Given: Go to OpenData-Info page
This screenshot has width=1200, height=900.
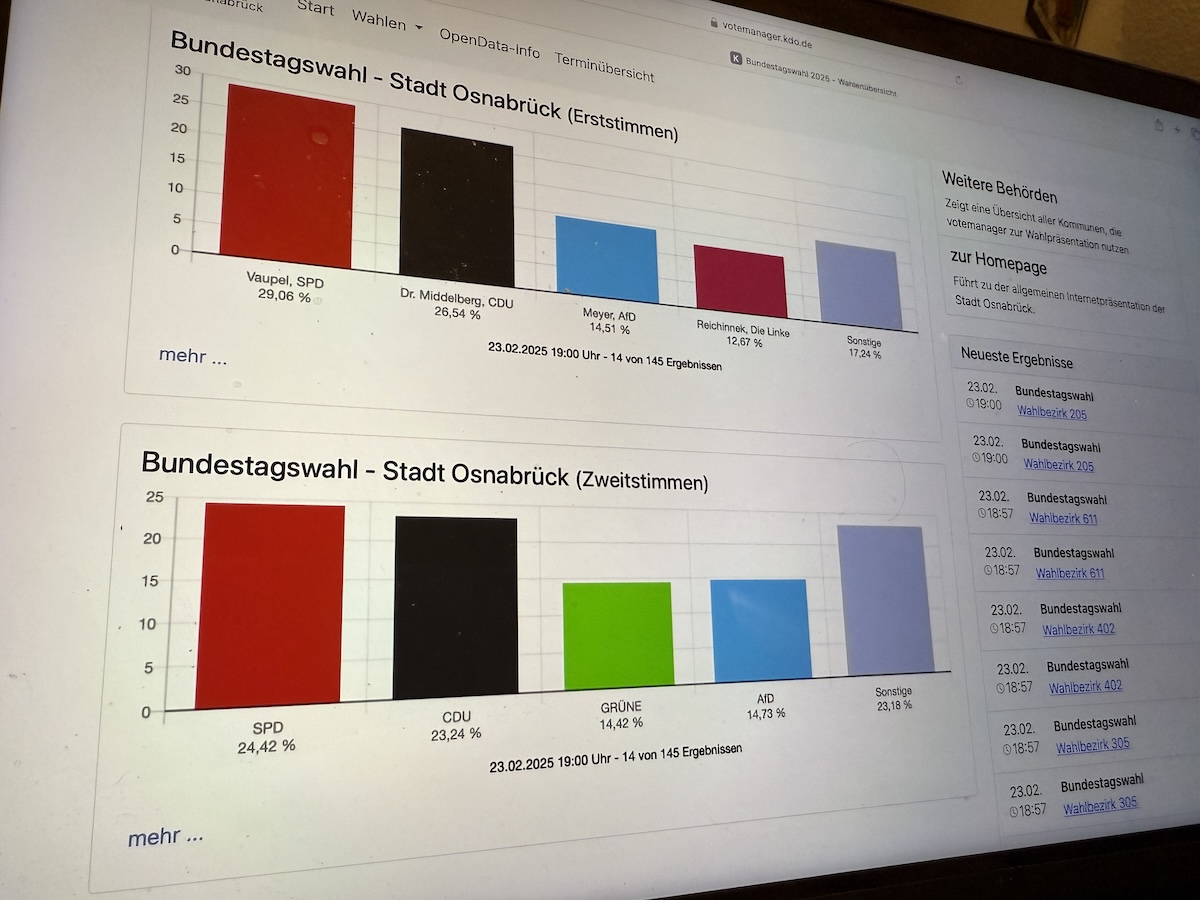Looking at the screenshot, I should (489, 43).
